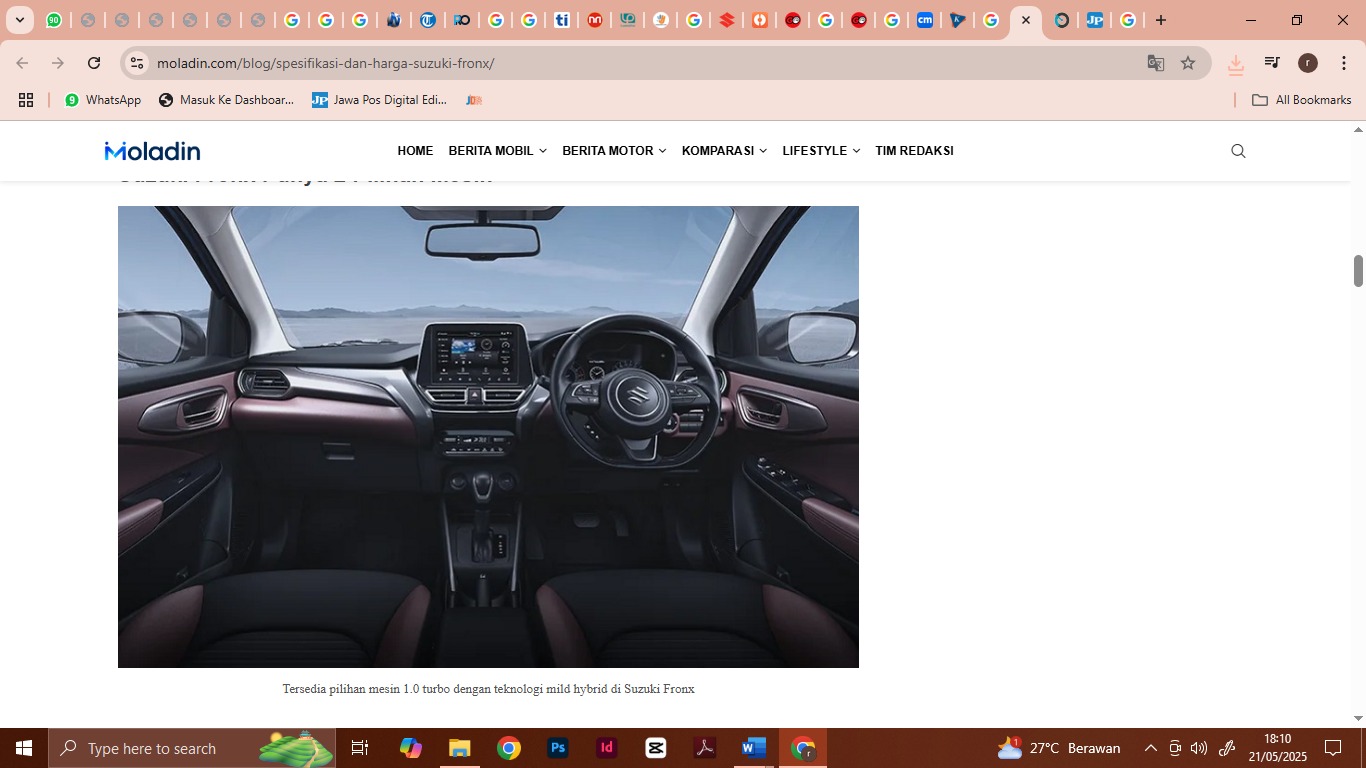The width and height of the screenshot is (1366, 768).
Task: Open Task View on taskbar
Action: point(360,748)
